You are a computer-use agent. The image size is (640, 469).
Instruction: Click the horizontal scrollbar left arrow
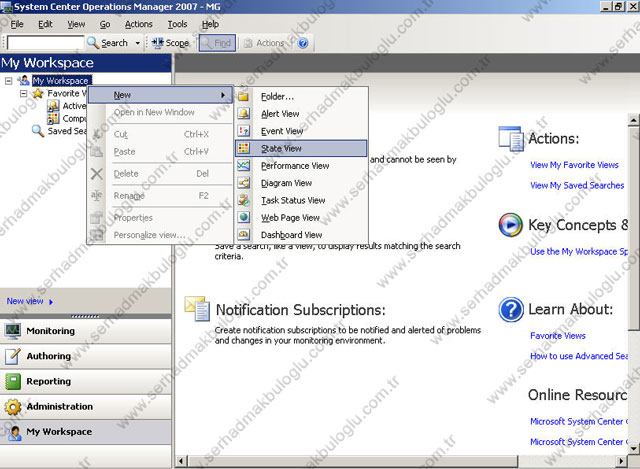tap(181, 461)
